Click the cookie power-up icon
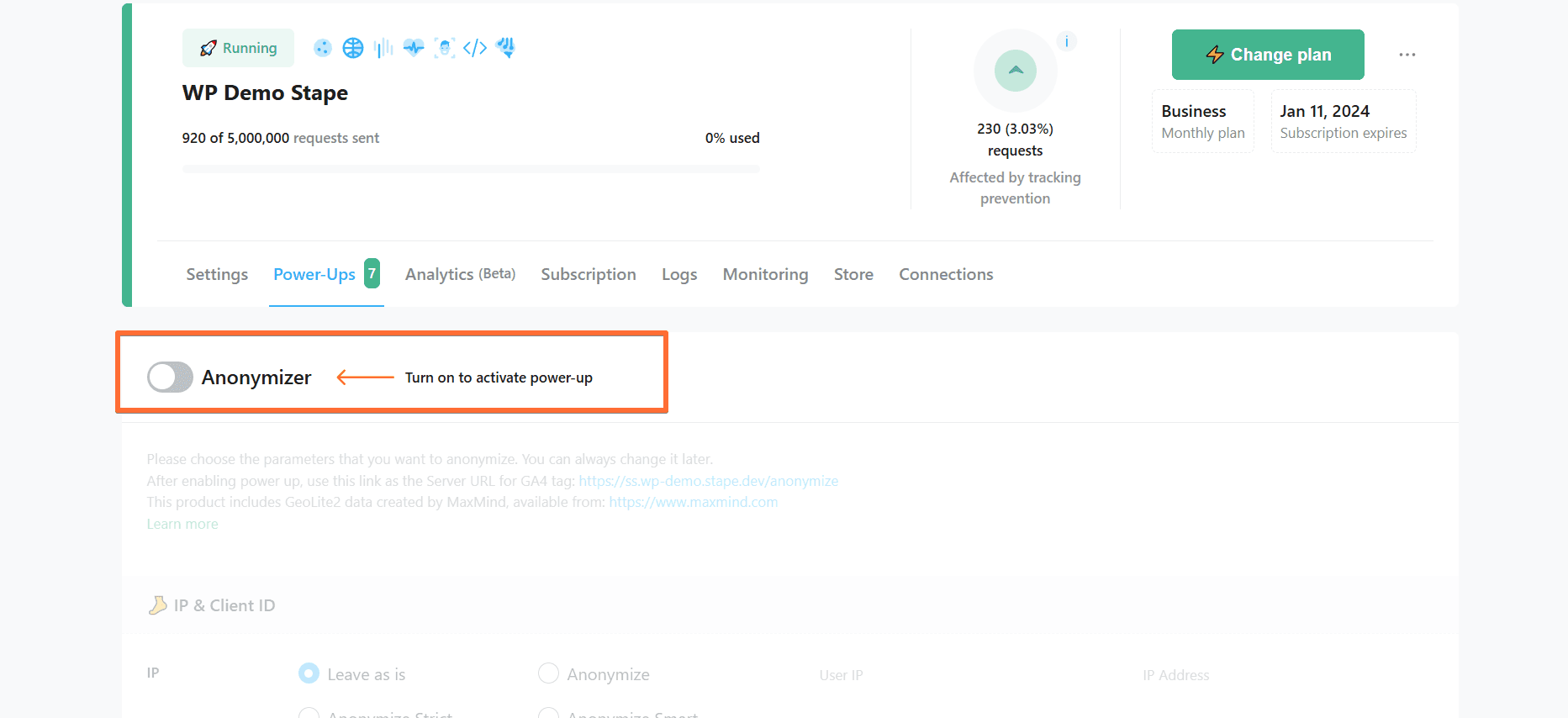The image size is (1568, 718). (323, 48)
